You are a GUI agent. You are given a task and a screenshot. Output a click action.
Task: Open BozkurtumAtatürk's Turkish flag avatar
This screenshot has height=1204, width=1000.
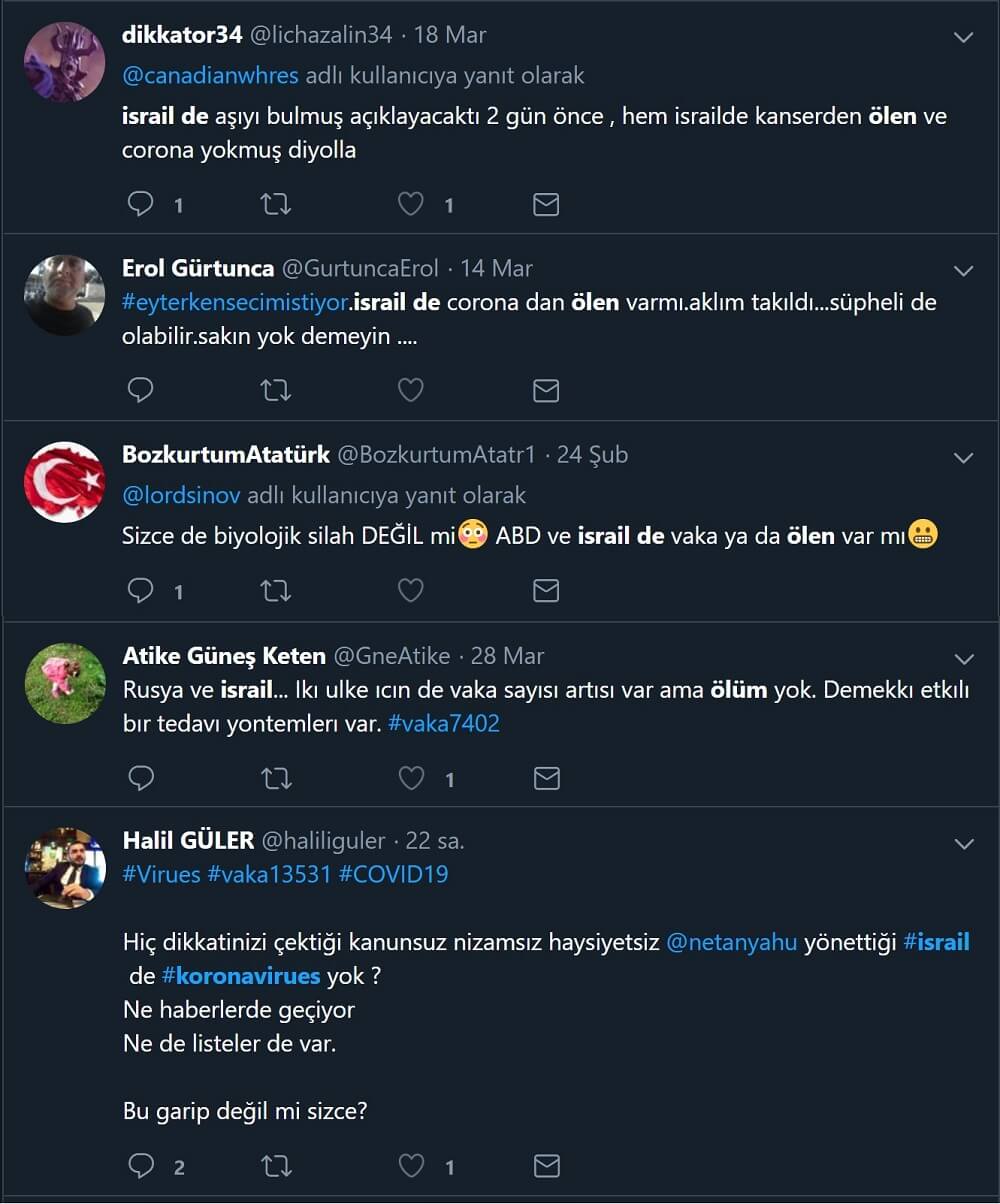coord(65,482)
